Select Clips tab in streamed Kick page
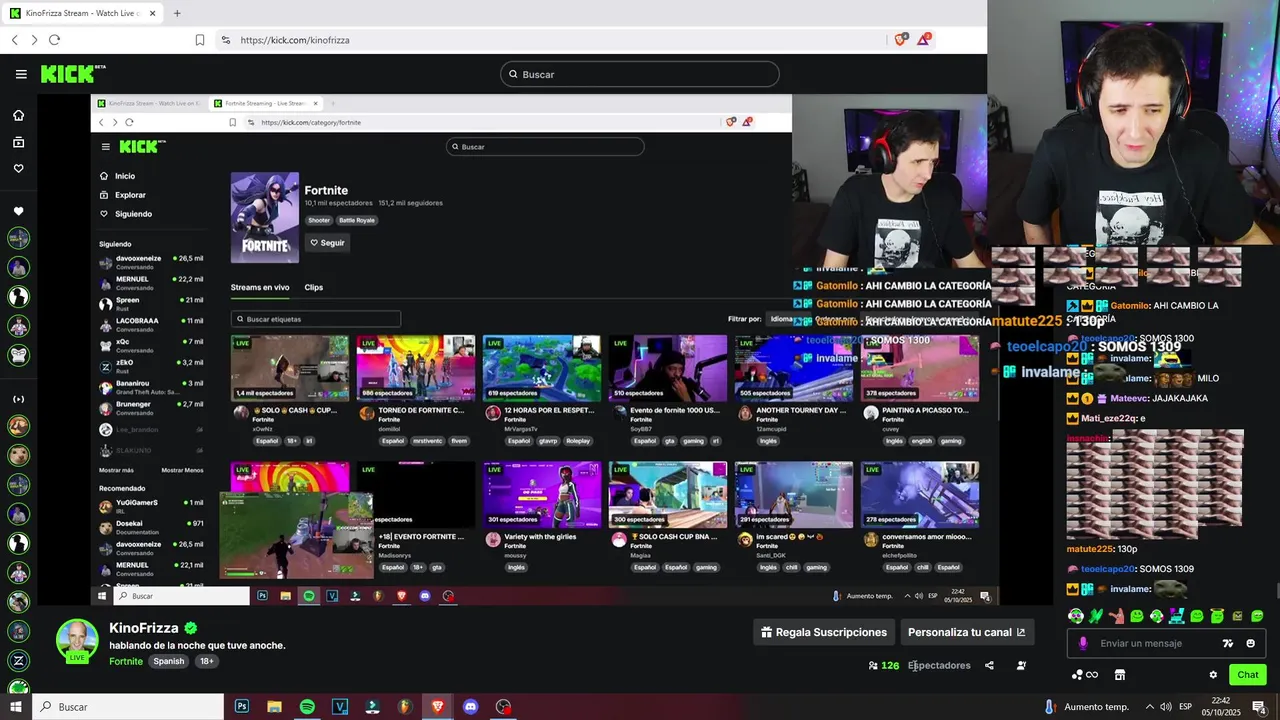1280x720 pixels. coord(314,287)
